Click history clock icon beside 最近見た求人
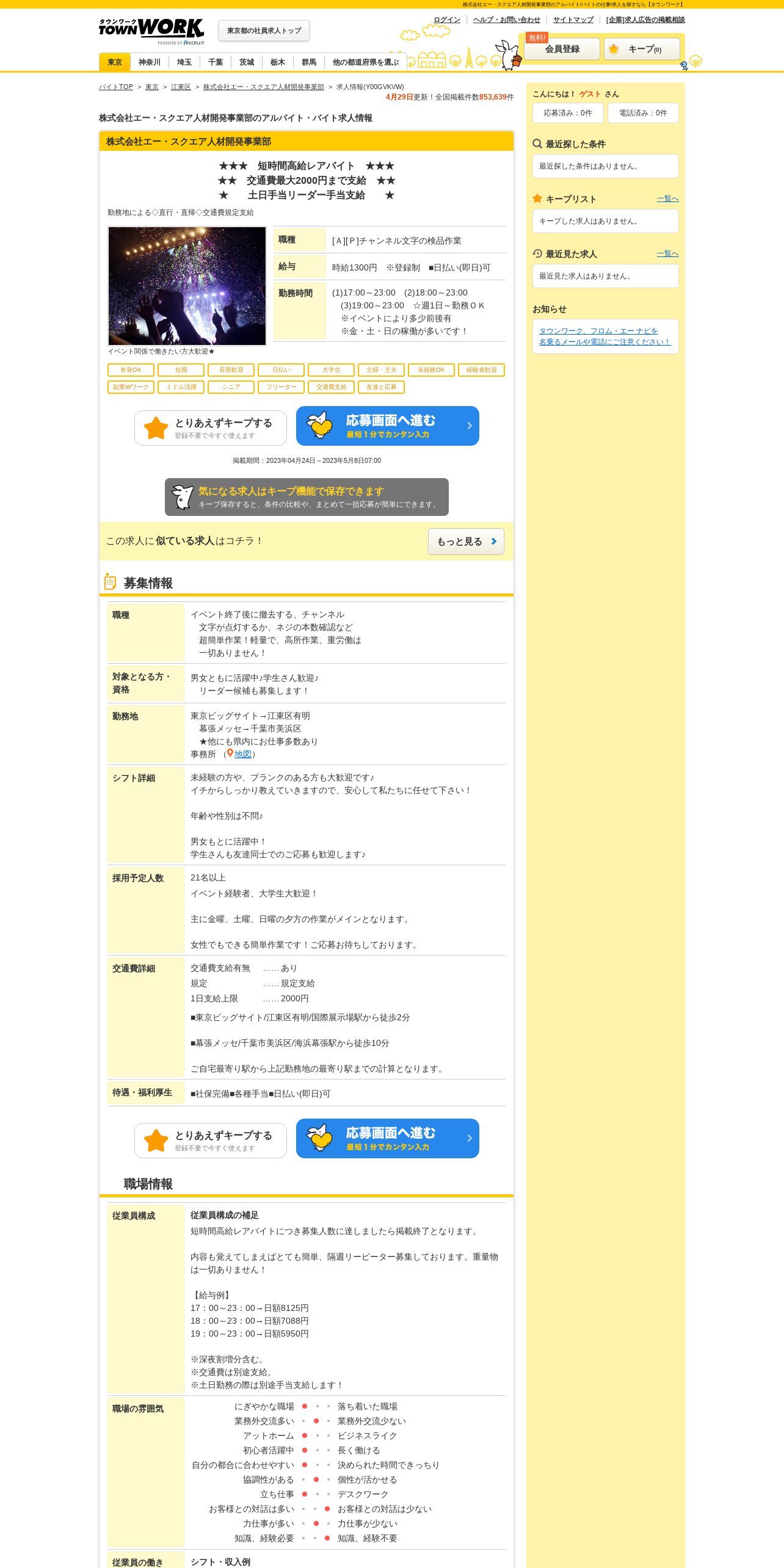784x1568 pixels. pos(537,253)
